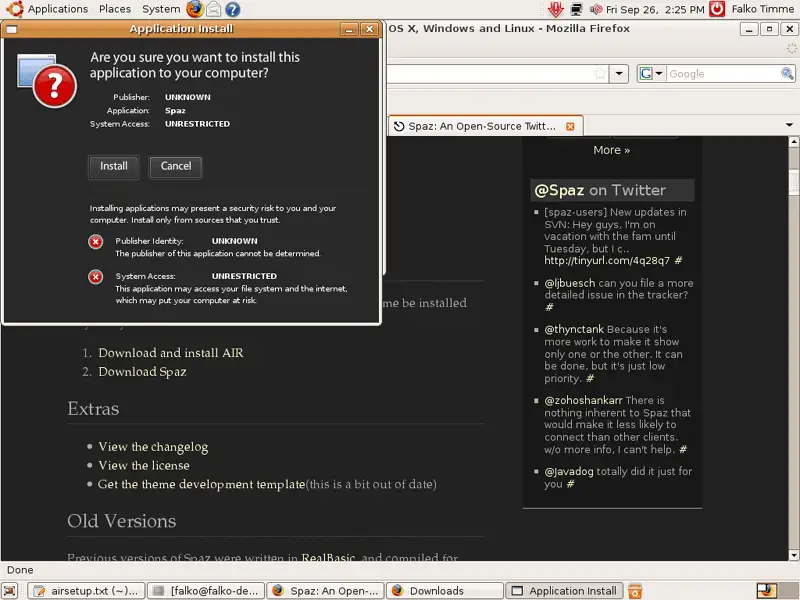
Task: Switch to airsetup.txt taskbar window
Action: [86, 591]
